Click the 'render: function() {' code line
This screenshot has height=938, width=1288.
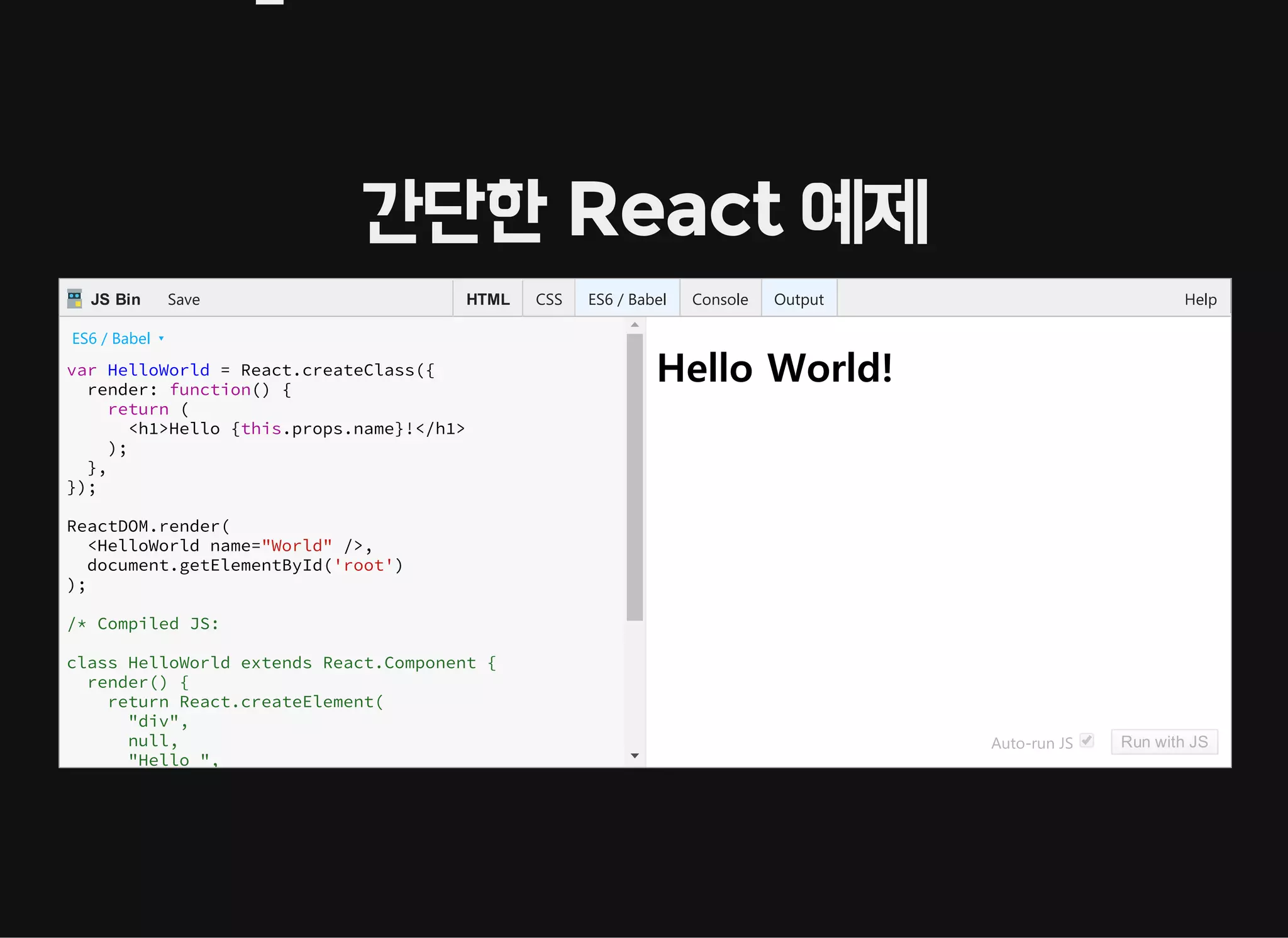click(x=189, y=390)
